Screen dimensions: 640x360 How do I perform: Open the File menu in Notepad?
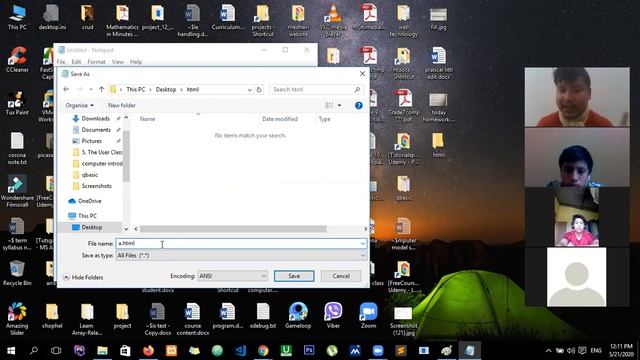61,62
